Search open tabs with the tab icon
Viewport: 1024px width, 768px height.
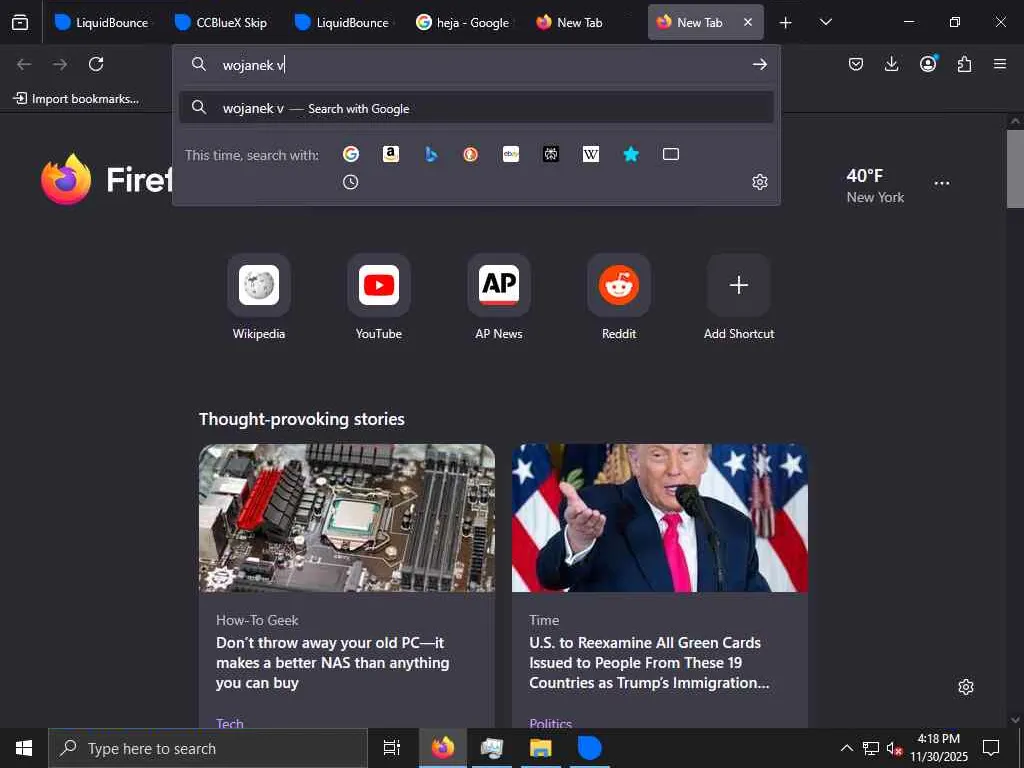pyautogui.click(x=671, y=154)
